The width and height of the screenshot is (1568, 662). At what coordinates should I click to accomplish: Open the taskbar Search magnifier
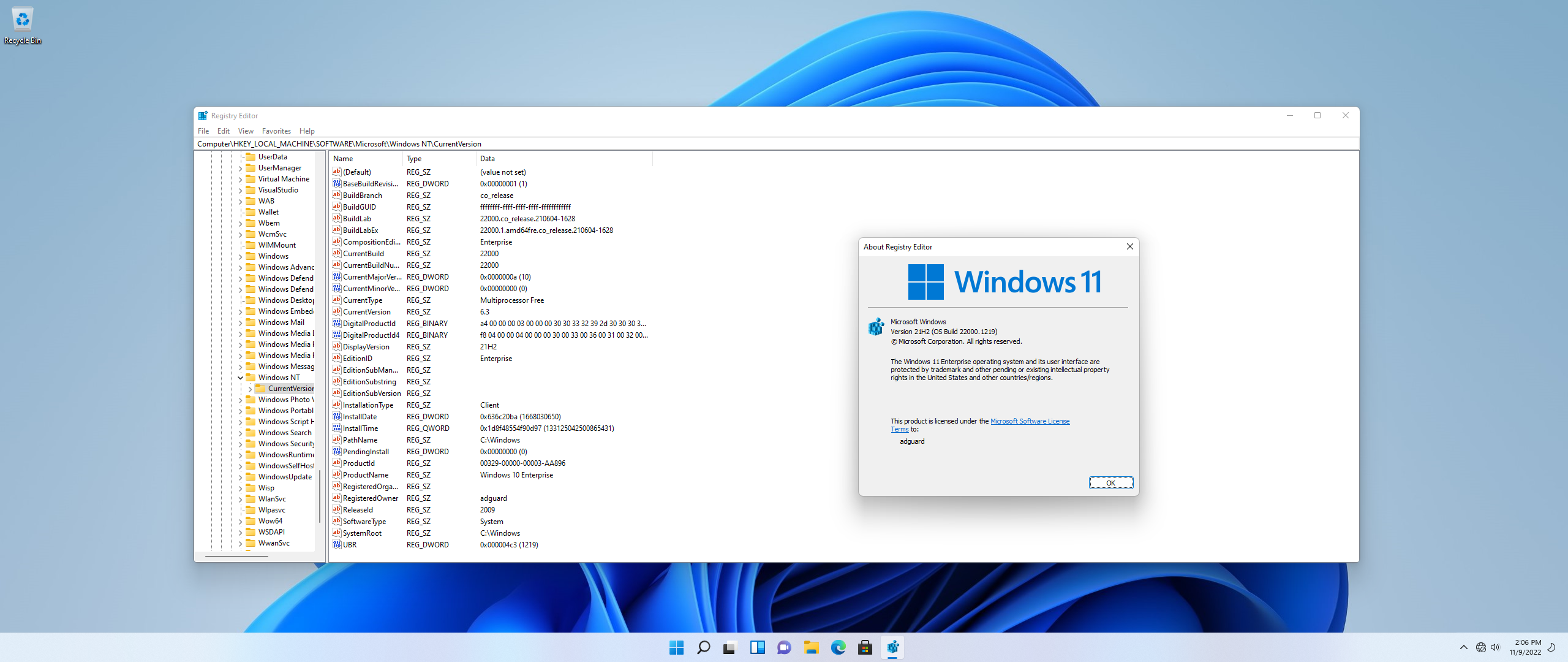(x=704, y=647)
